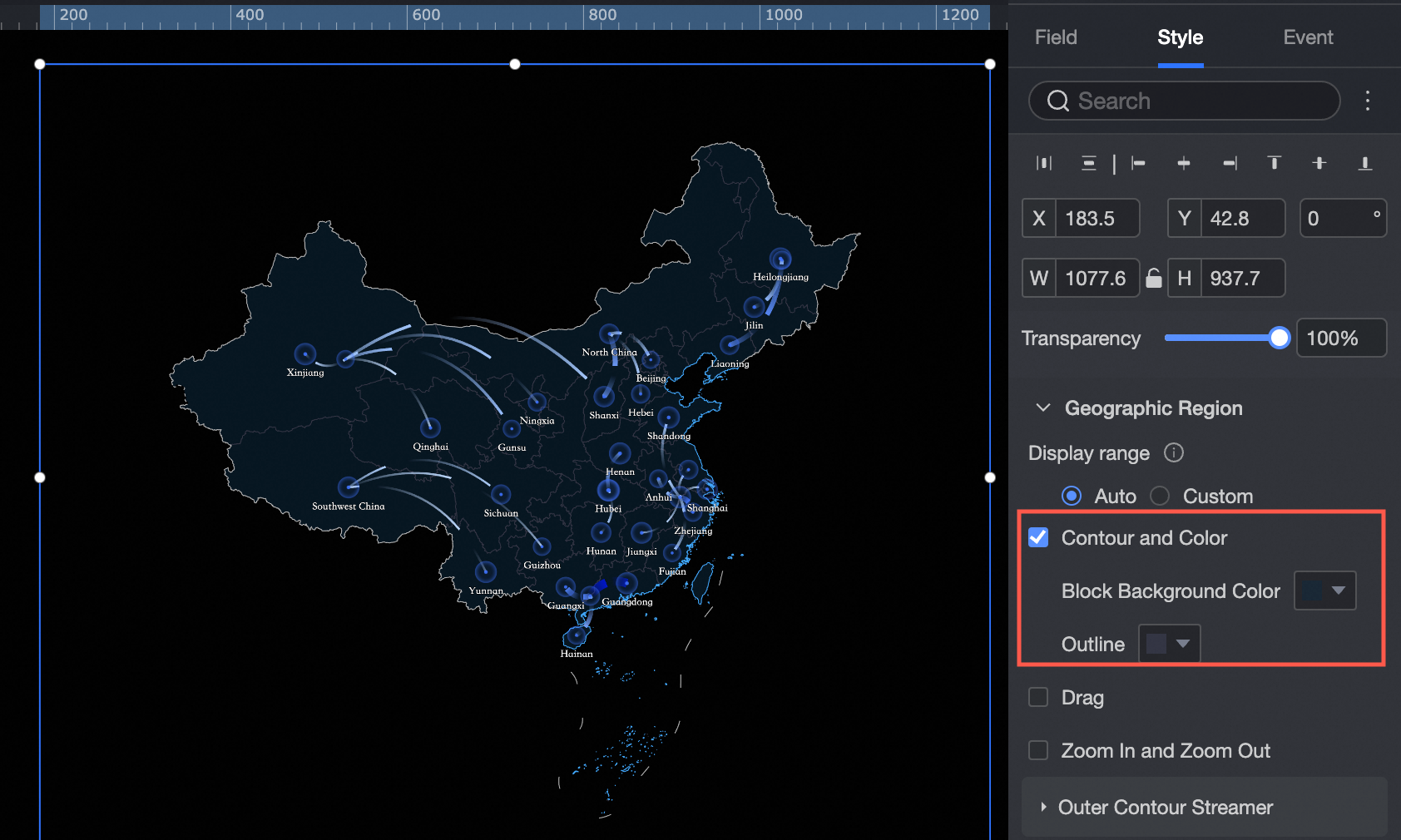Click the "Fujian" map label

672,571
